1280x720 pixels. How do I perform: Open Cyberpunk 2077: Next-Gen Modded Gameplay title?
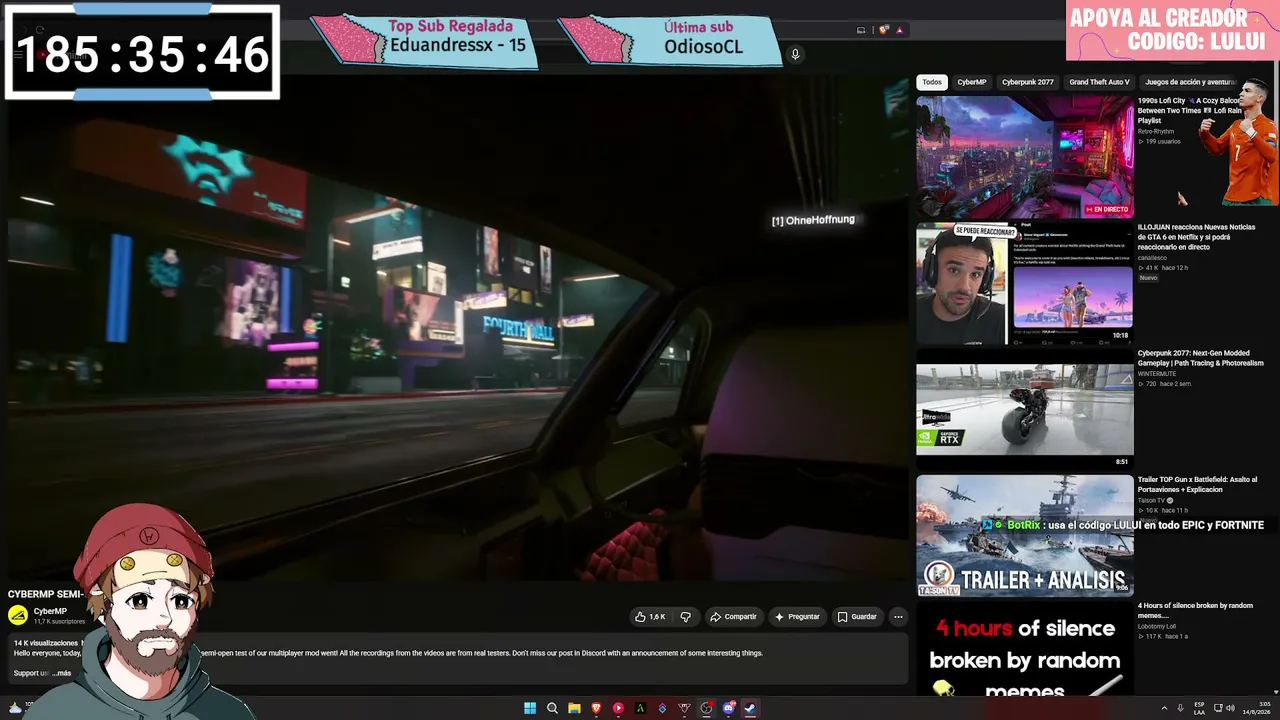(1200, 358)
